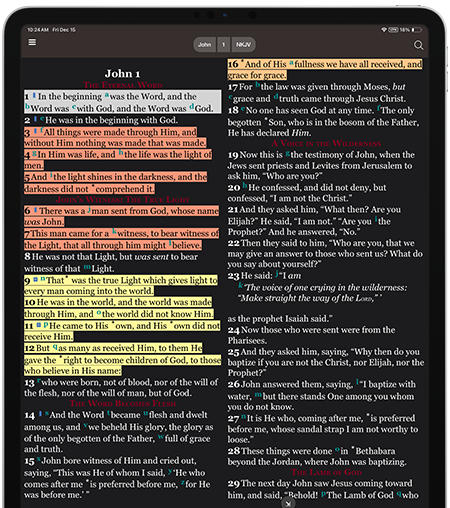Tap the Wi-Fi status icon

click(384, 30)
